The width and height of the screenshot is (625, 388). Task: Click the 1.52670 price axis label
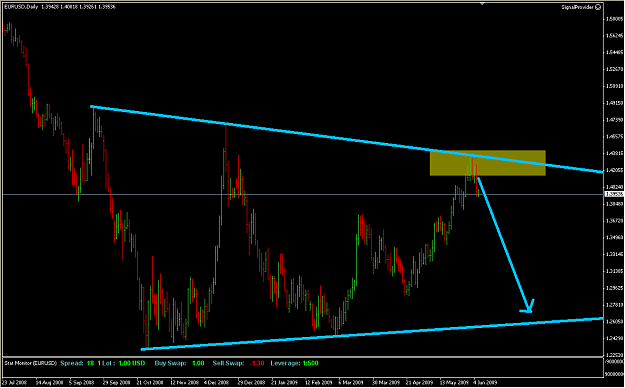[613, 69]
